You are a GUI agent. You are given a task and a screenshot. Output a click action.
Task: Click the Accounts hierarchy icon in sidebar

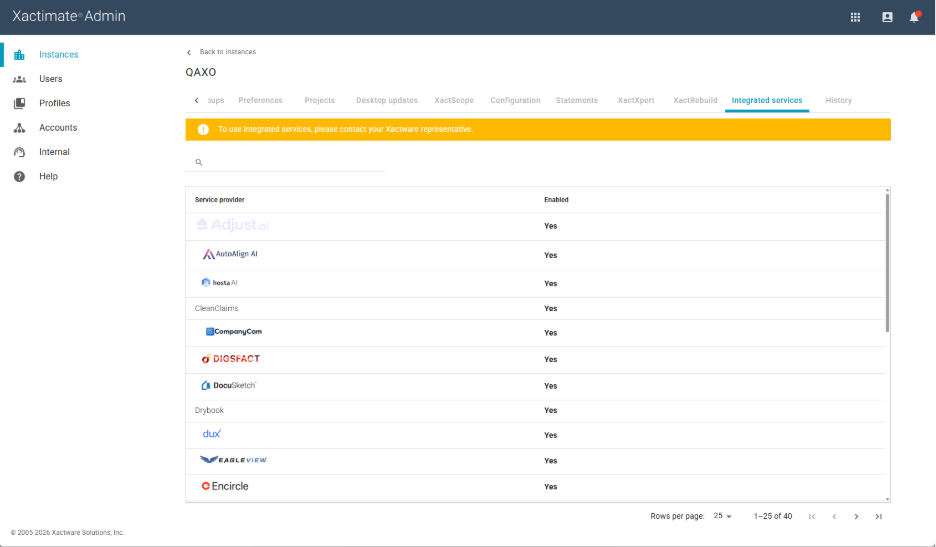coord(19,128)
